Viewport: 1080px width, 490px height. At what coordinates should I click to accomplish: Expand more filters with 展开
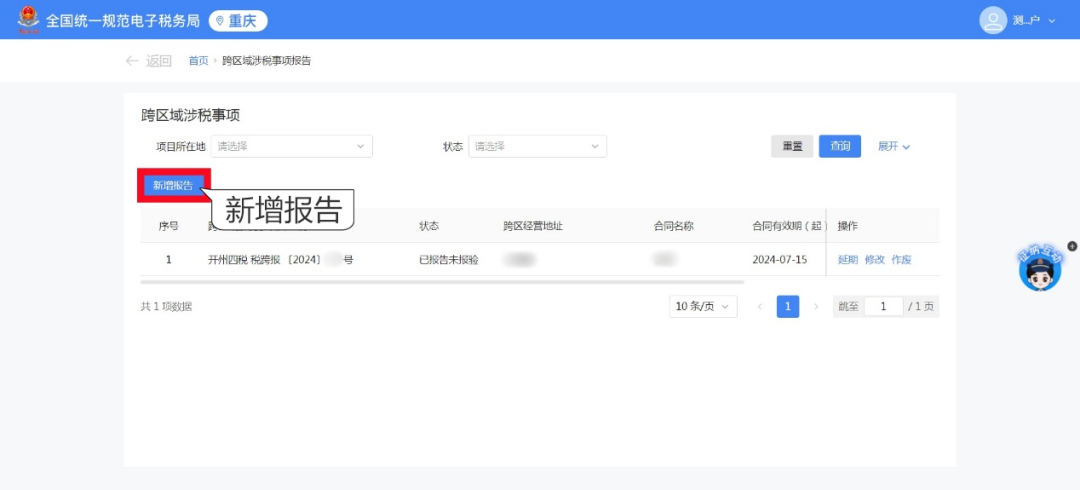pyautogui.click(x=894, y=146)
